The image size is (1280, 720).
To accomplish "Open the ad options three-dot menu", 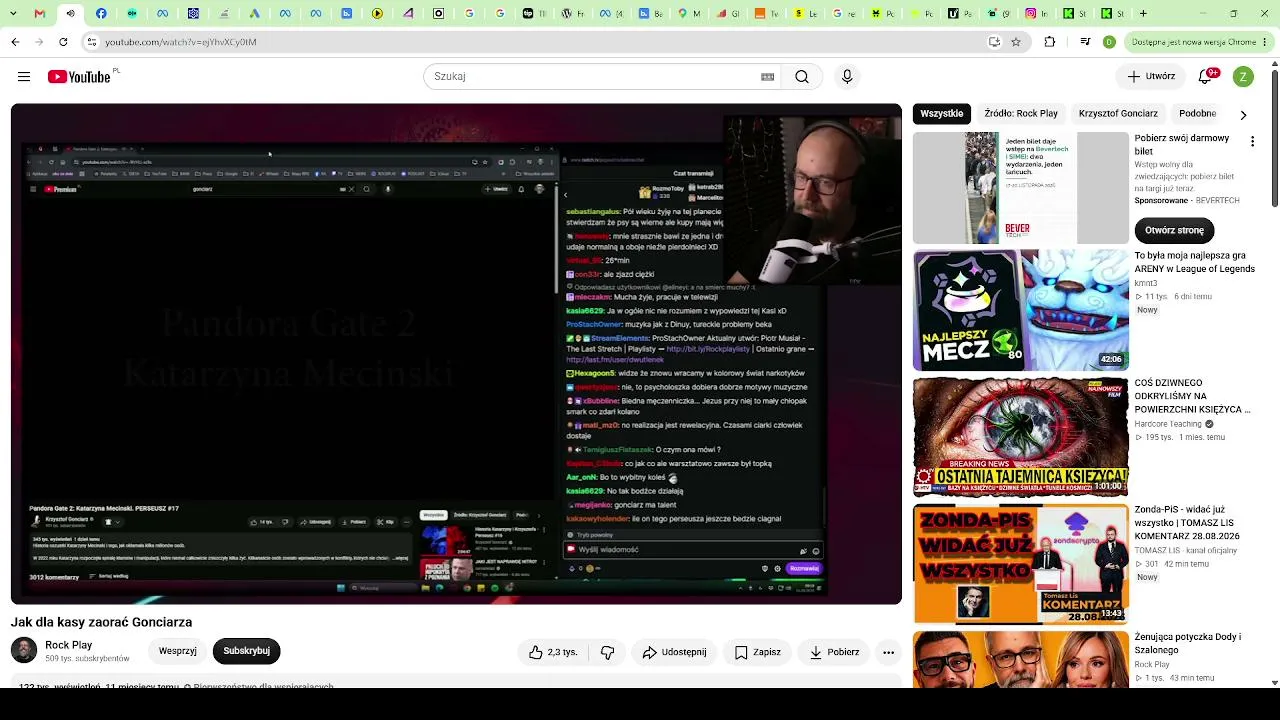I will click(1252, 142).
